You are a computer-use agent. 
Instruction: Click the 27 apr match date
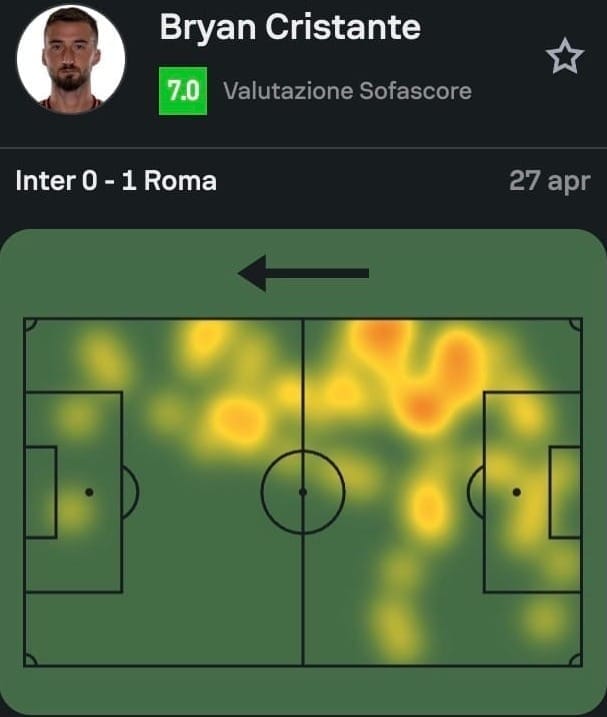pos(550,181)
